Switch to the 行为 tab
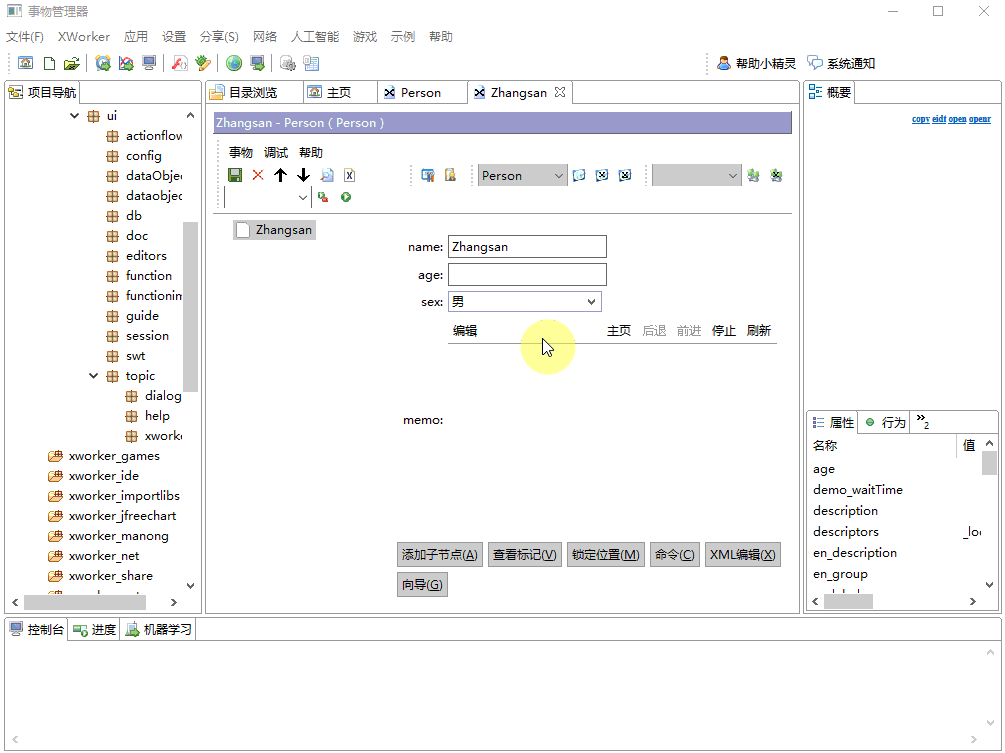 886,422
